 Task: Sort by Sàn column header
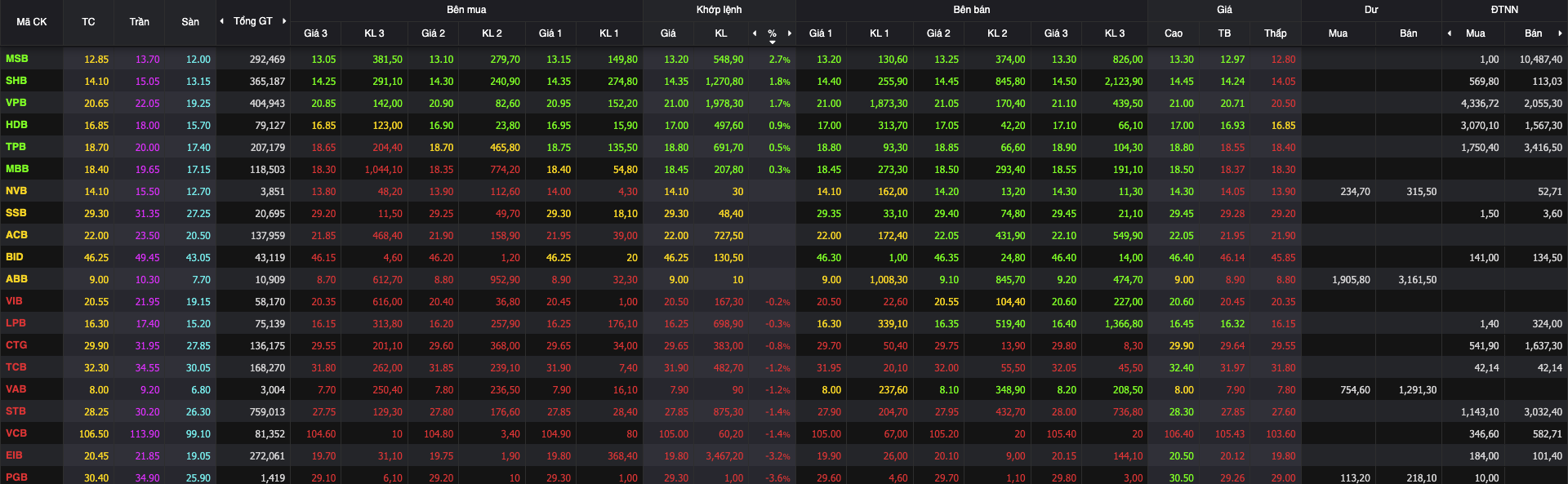tap(190, 22)
